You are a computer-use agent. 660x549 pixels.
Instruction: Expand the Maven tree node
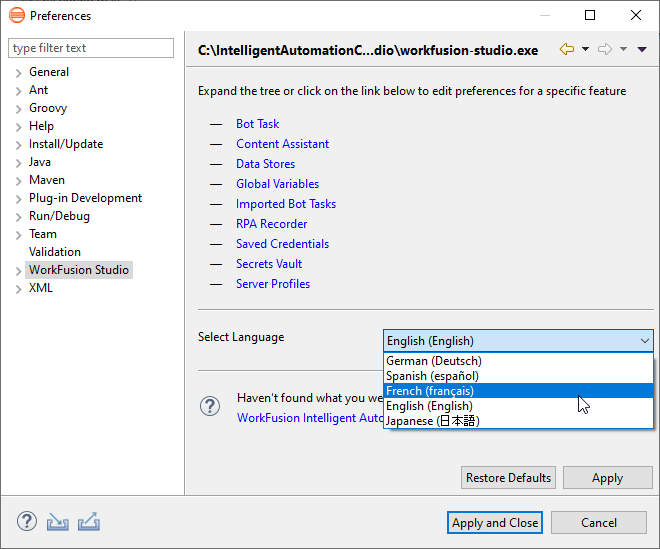click(x=18, y=181)
